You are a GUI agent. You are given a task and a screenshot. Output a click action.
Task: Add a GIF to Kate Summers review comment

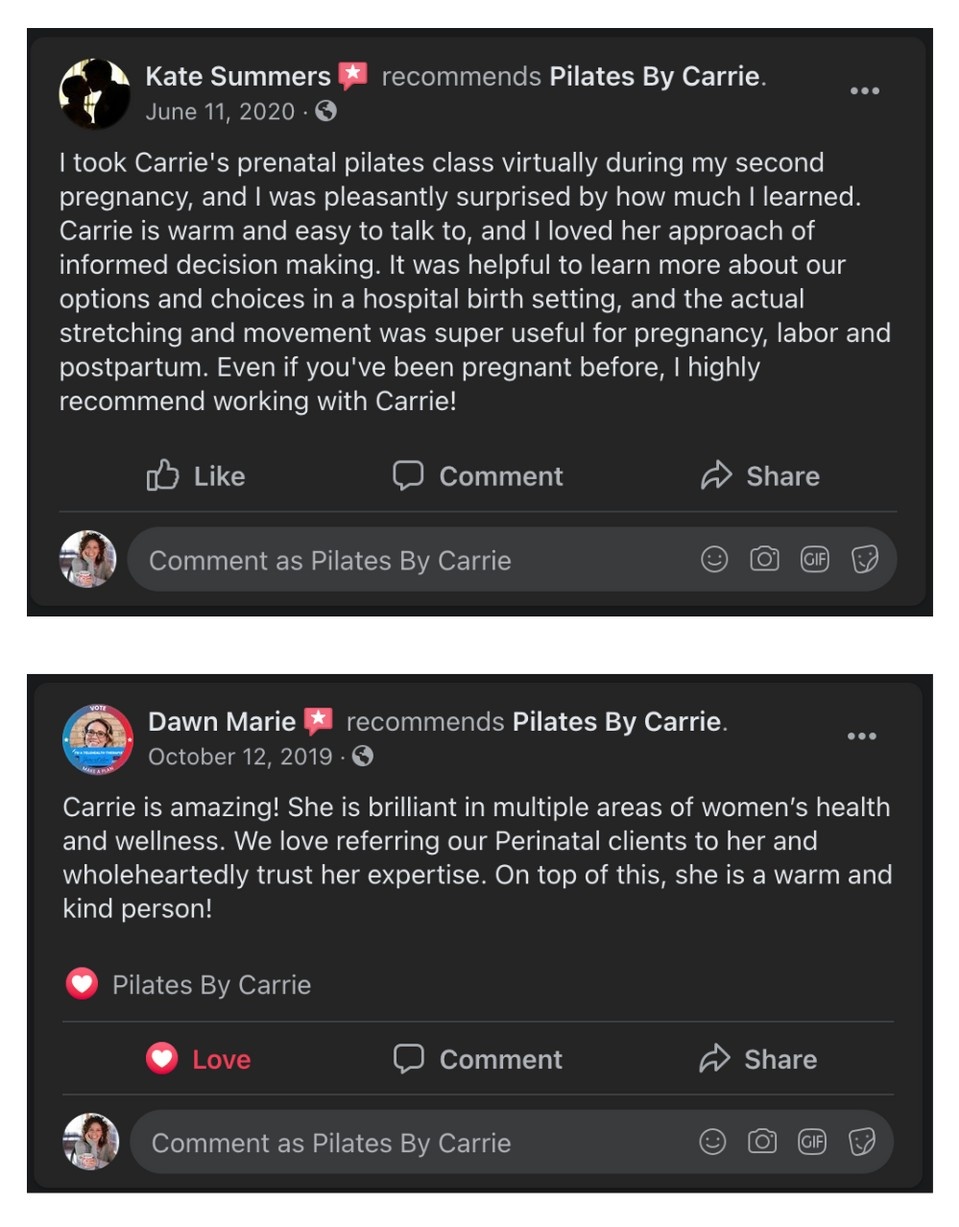tap(814, 560)
